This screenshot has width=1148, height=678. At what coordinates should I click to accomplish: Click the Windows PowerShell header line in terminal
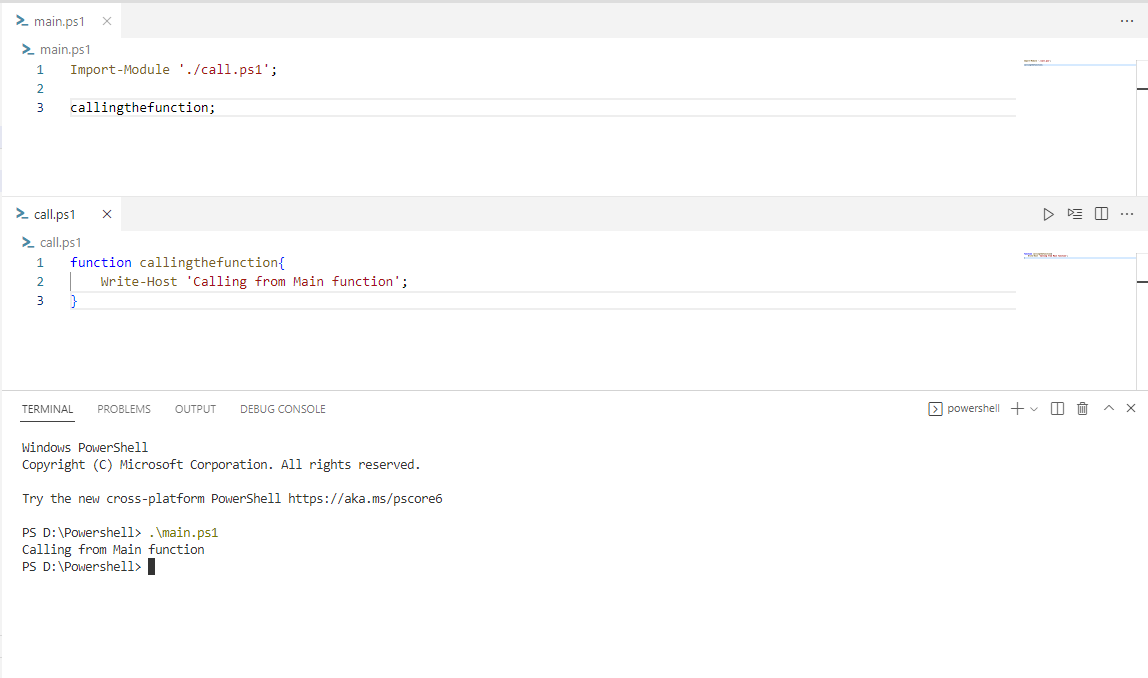[x=85, y=447]
